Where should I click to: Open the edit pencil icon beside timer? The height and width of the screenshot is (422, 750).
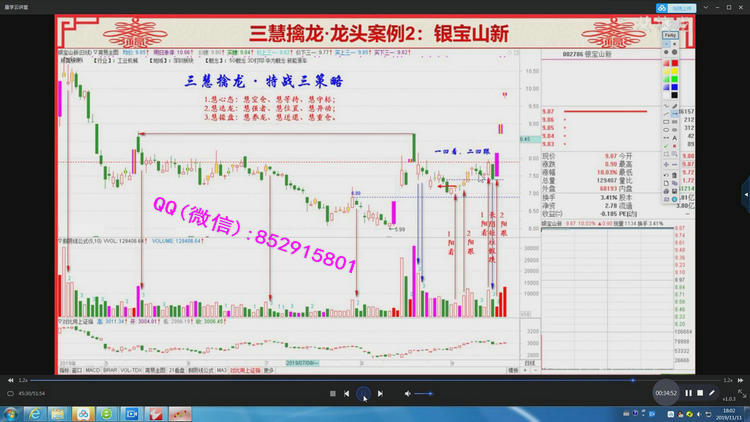coord(712,393)
